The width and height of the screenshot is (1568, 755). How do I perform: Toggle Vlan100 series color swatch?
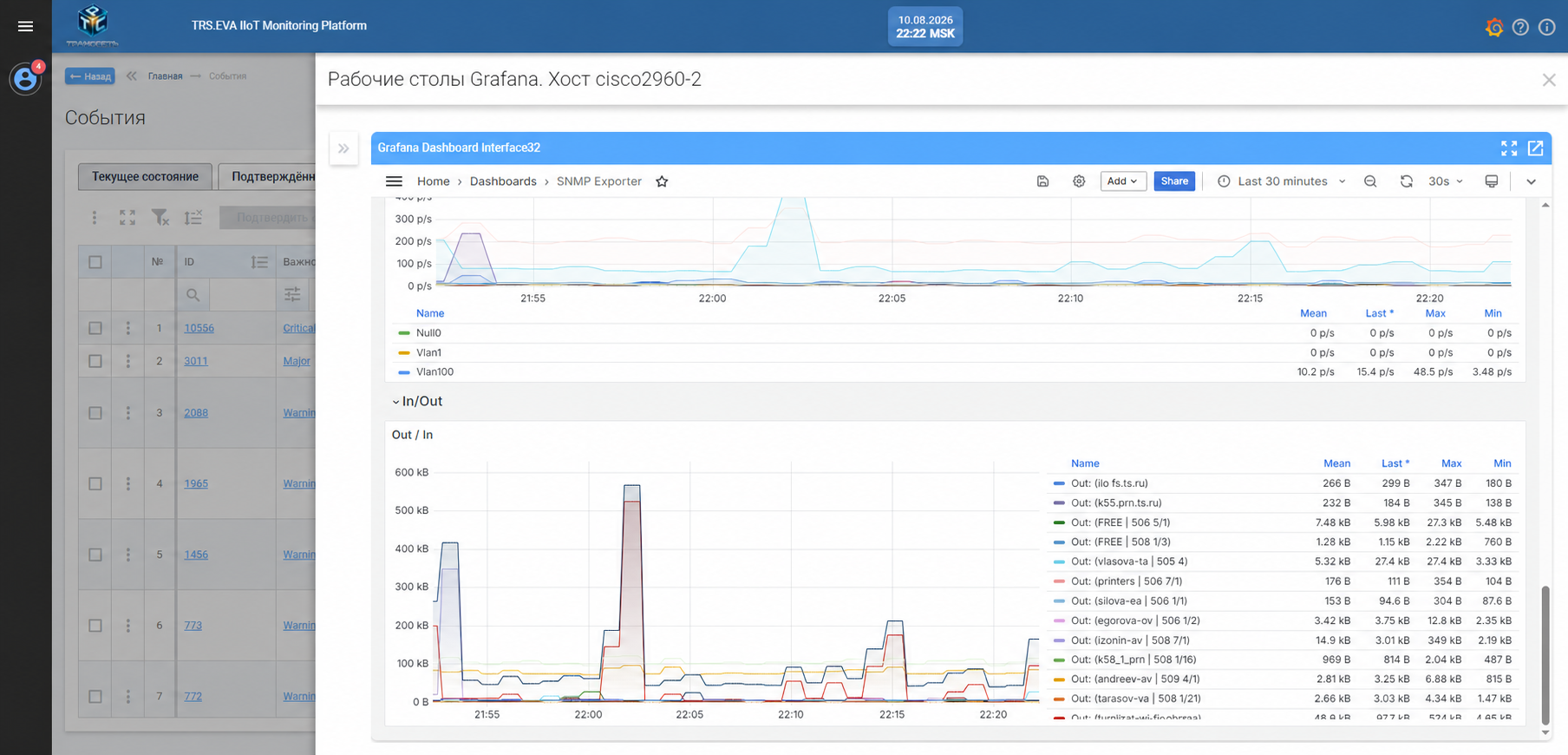point(403,372)
